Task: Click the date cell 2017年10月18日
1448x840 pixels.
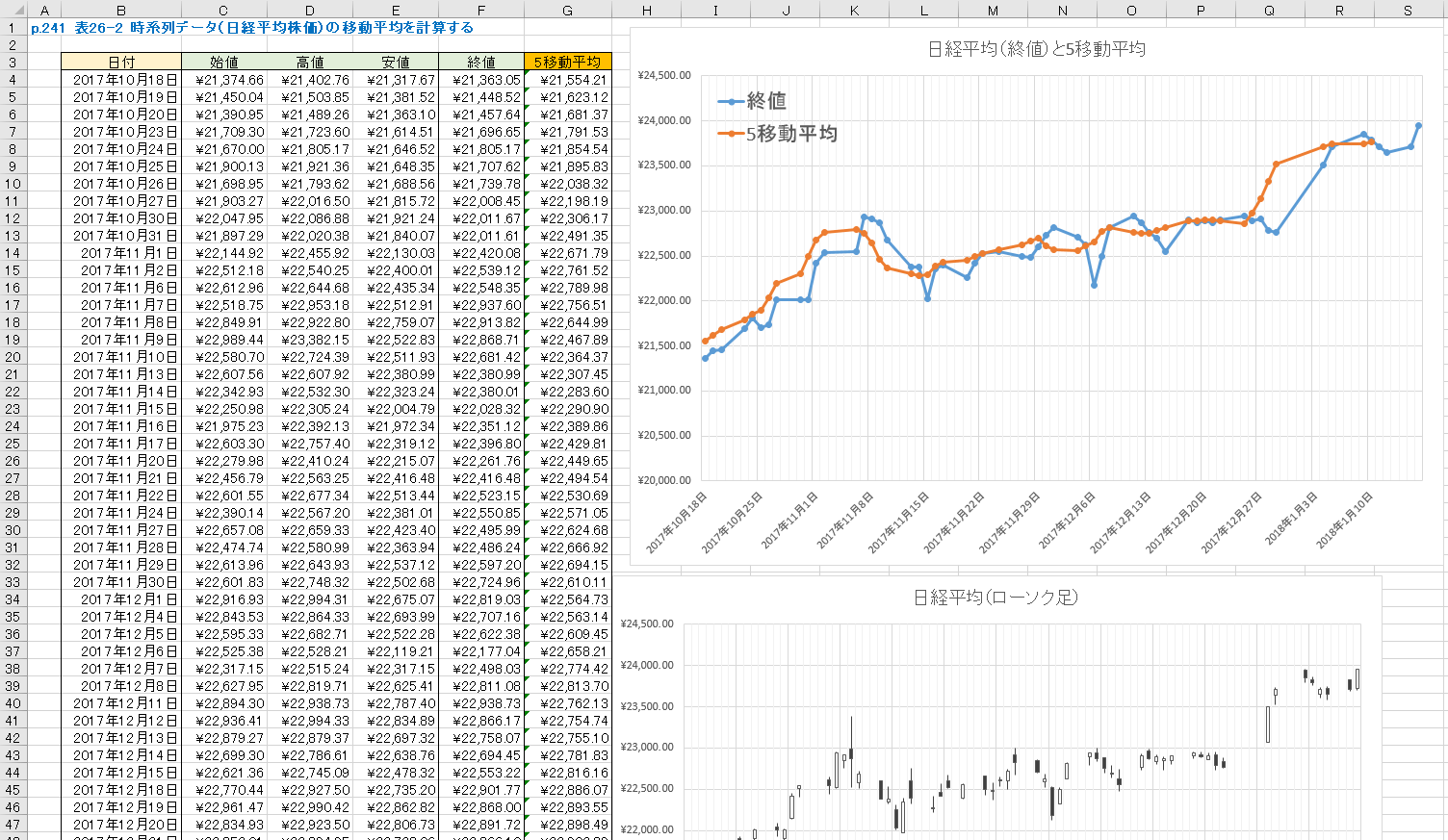Action: click(x=121, y=80)
